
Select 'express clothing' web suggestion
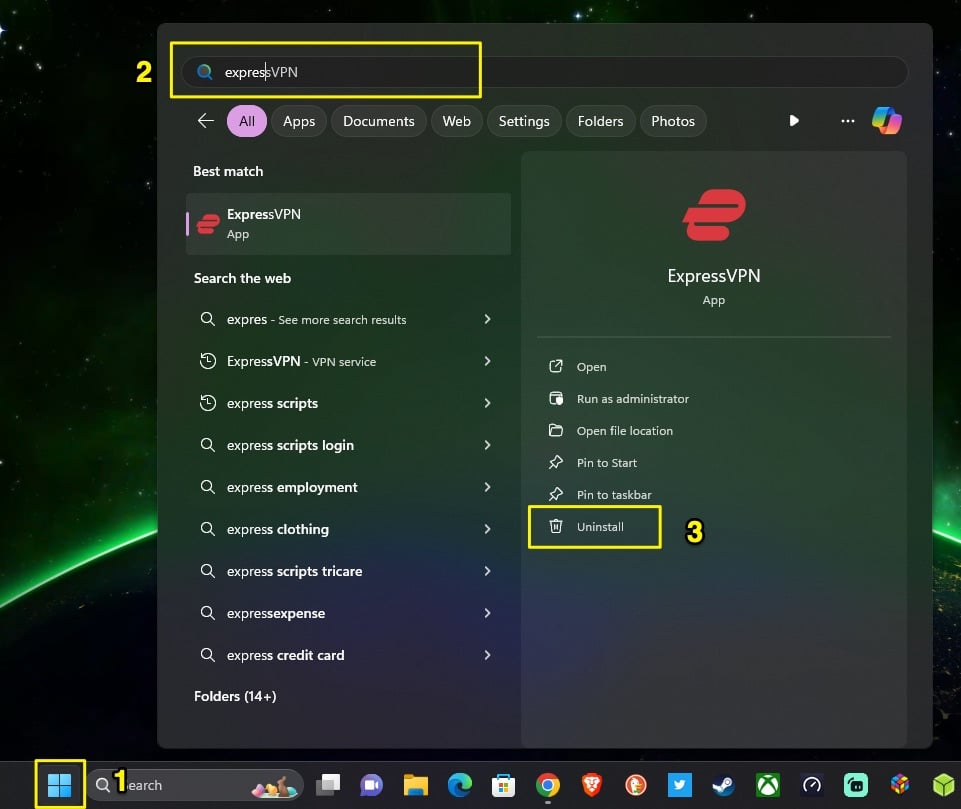coord(348,529)
